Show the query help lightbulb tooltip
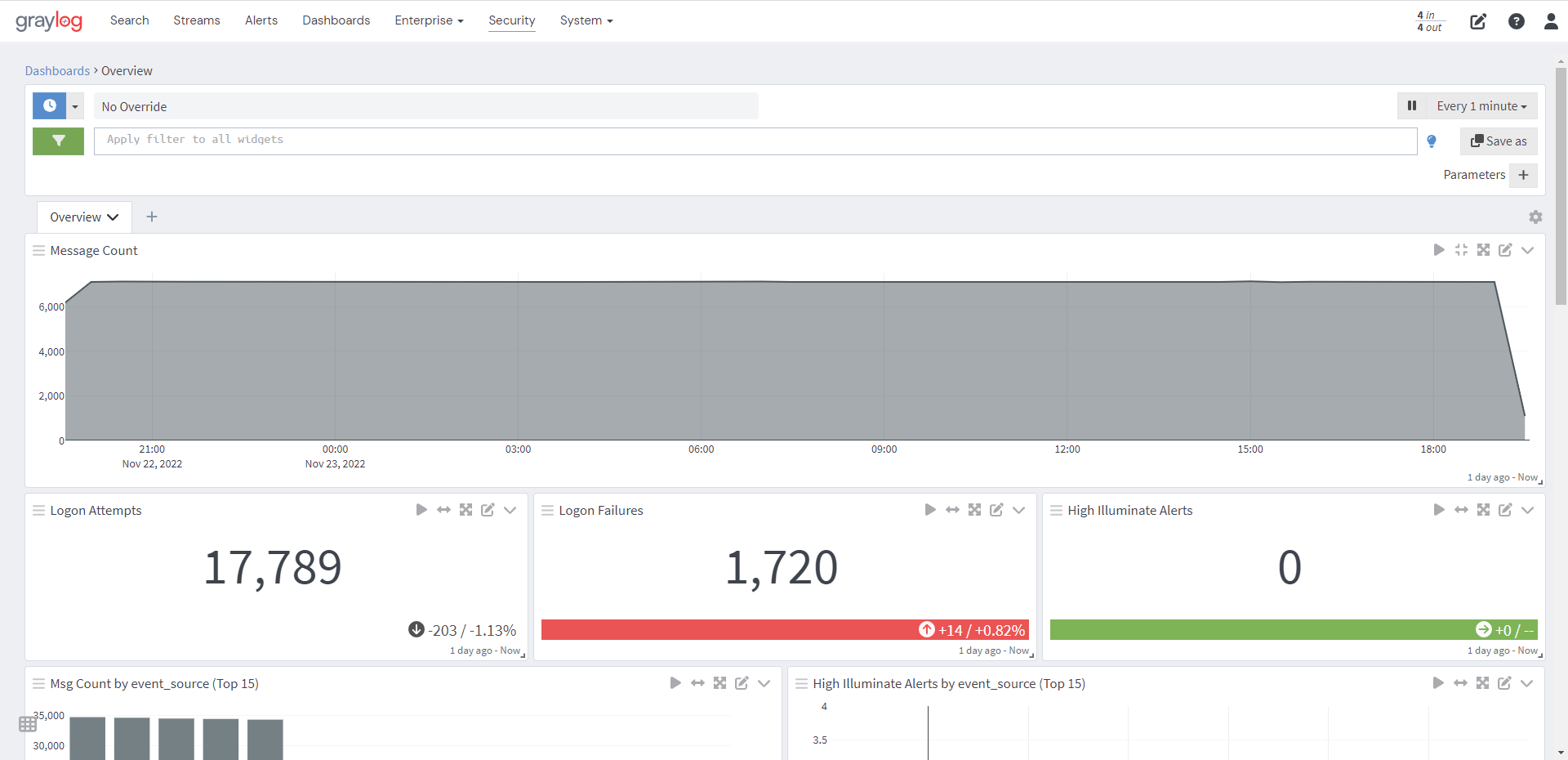 pyautogui.click(x=1432, y=141)
